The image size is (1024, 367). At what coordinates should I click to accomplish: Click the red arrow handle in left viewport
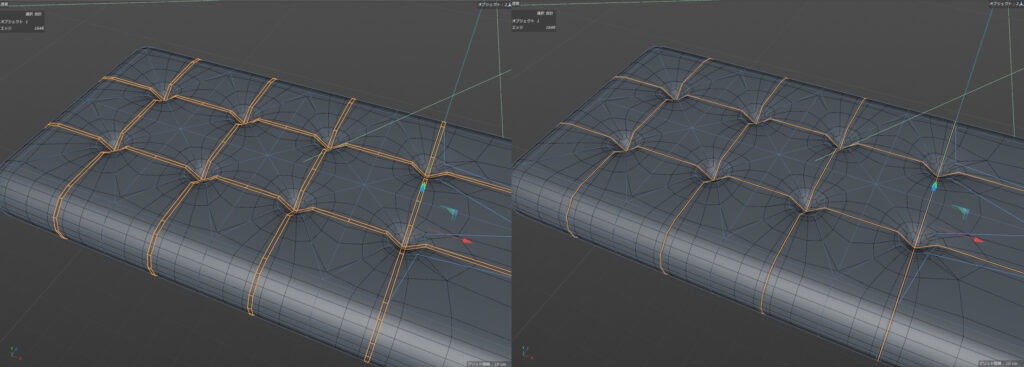[x=466, y=242]
